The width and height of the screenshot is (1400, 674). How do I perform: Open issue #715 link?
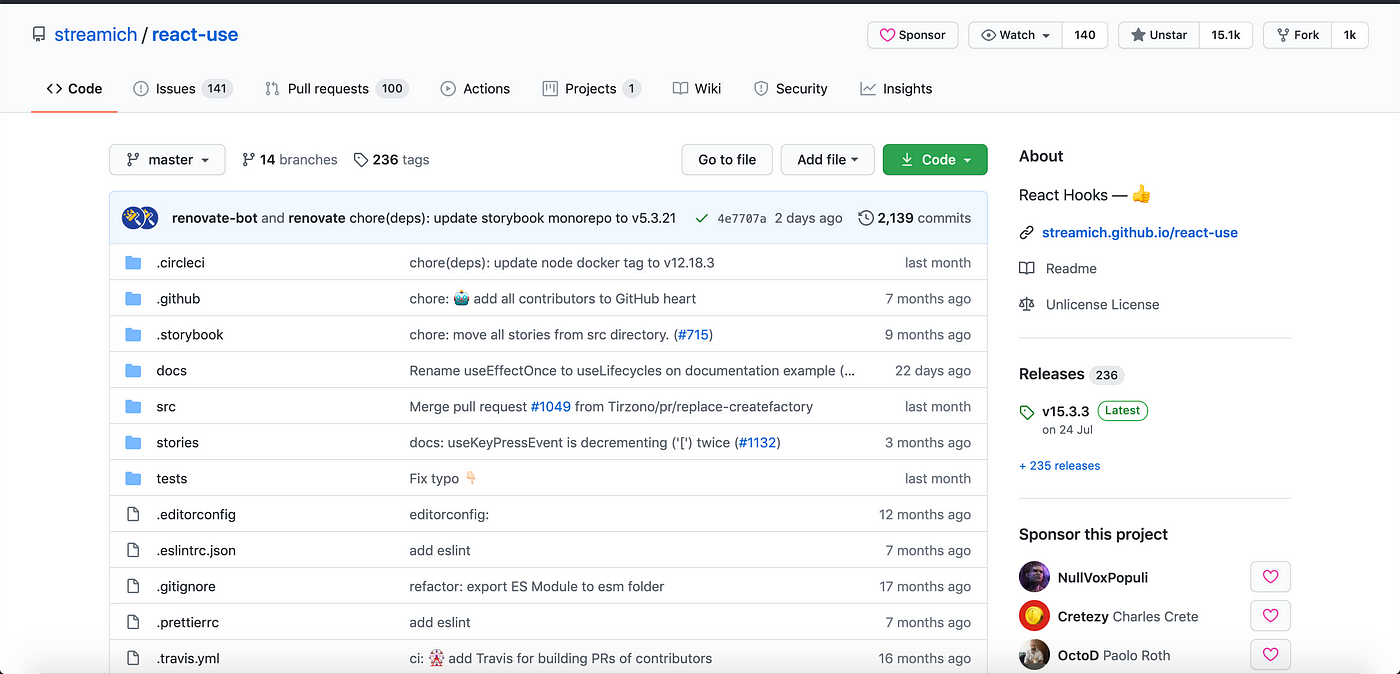[x=693, y=335]
